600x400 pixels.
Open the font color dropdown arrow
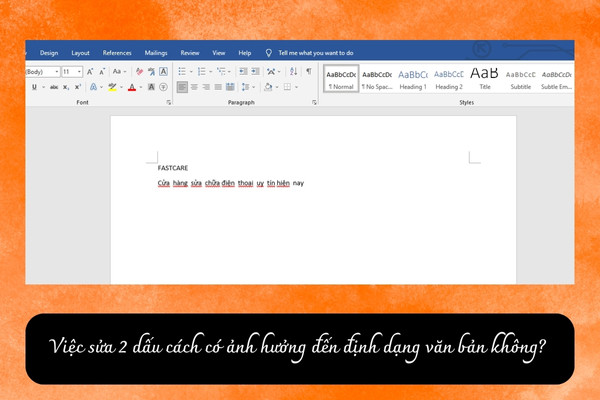tap(141, 87)
